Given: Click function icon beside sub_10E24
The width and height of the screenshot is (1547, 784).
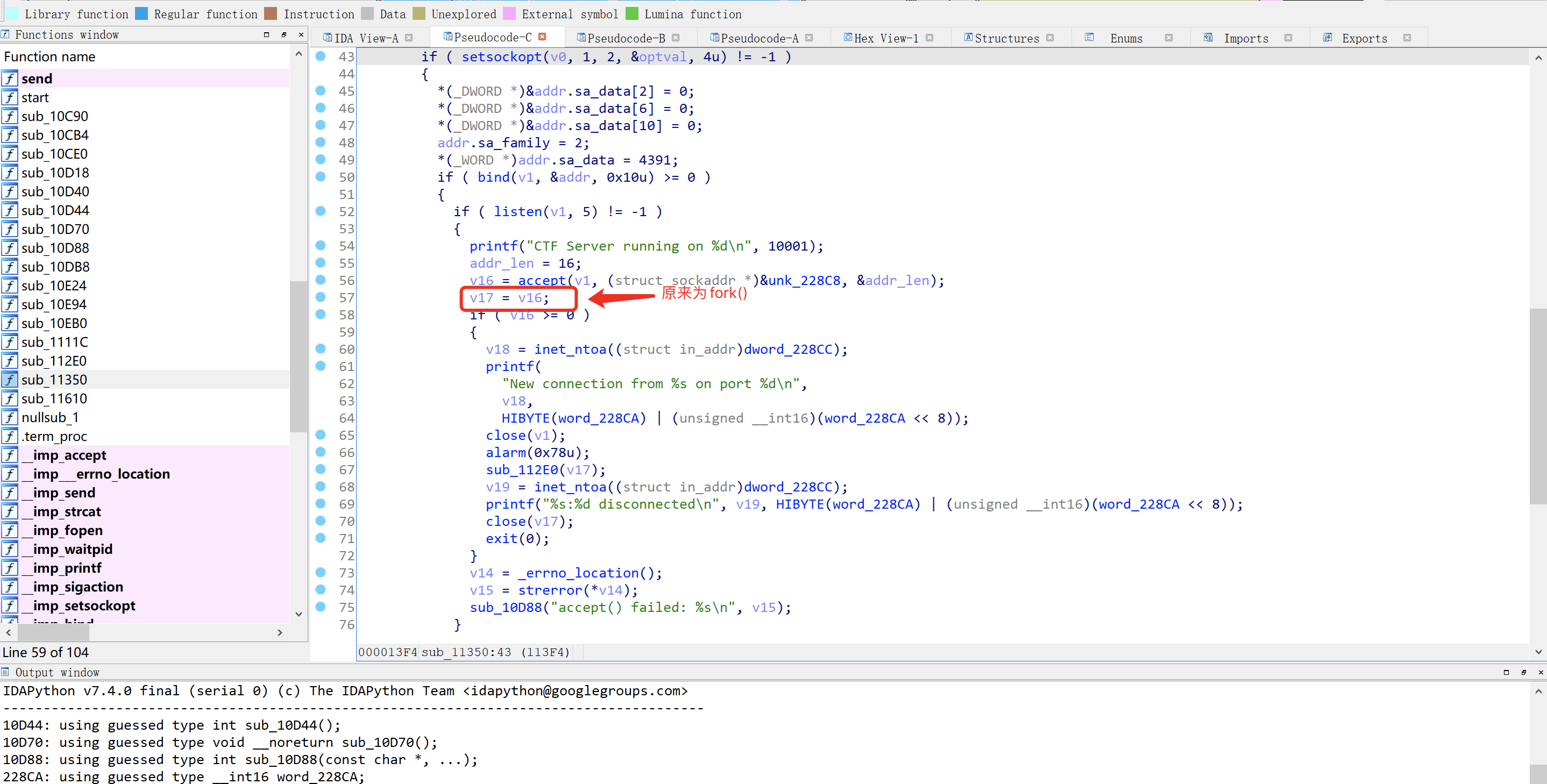Looking at the screenshot, I should [x=10, y=286].
